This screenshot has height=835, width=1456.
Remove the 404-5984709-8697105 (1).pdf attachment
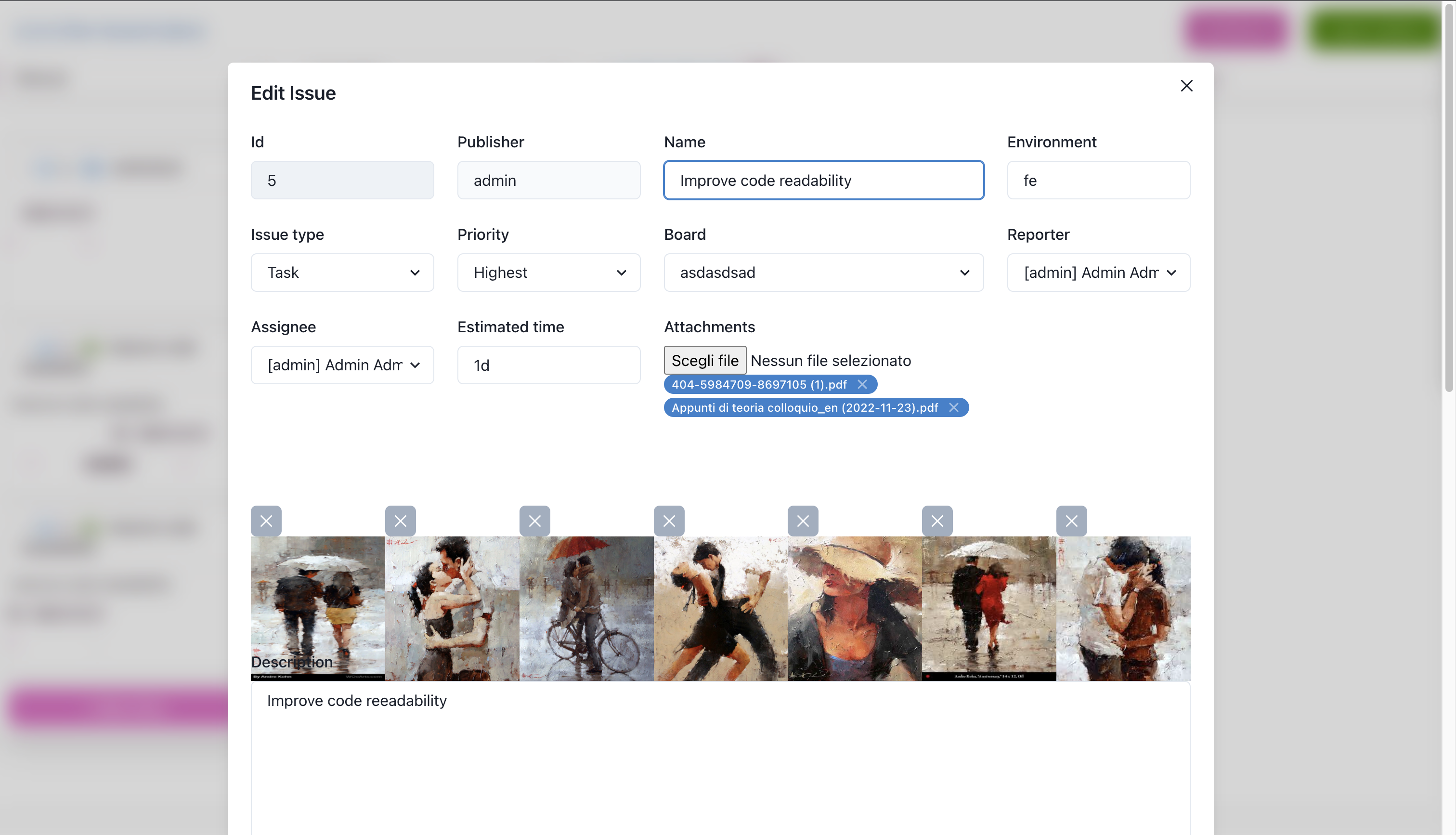861,384
